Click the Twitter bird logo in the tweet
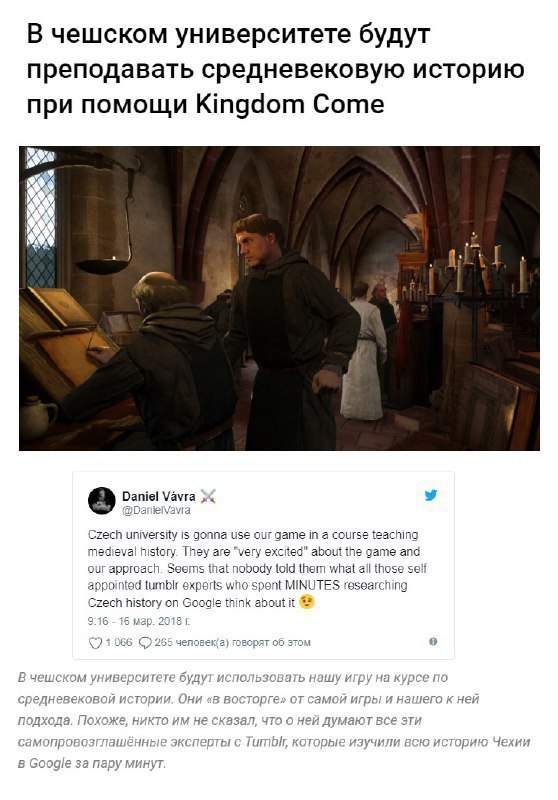 pos(431,495)
